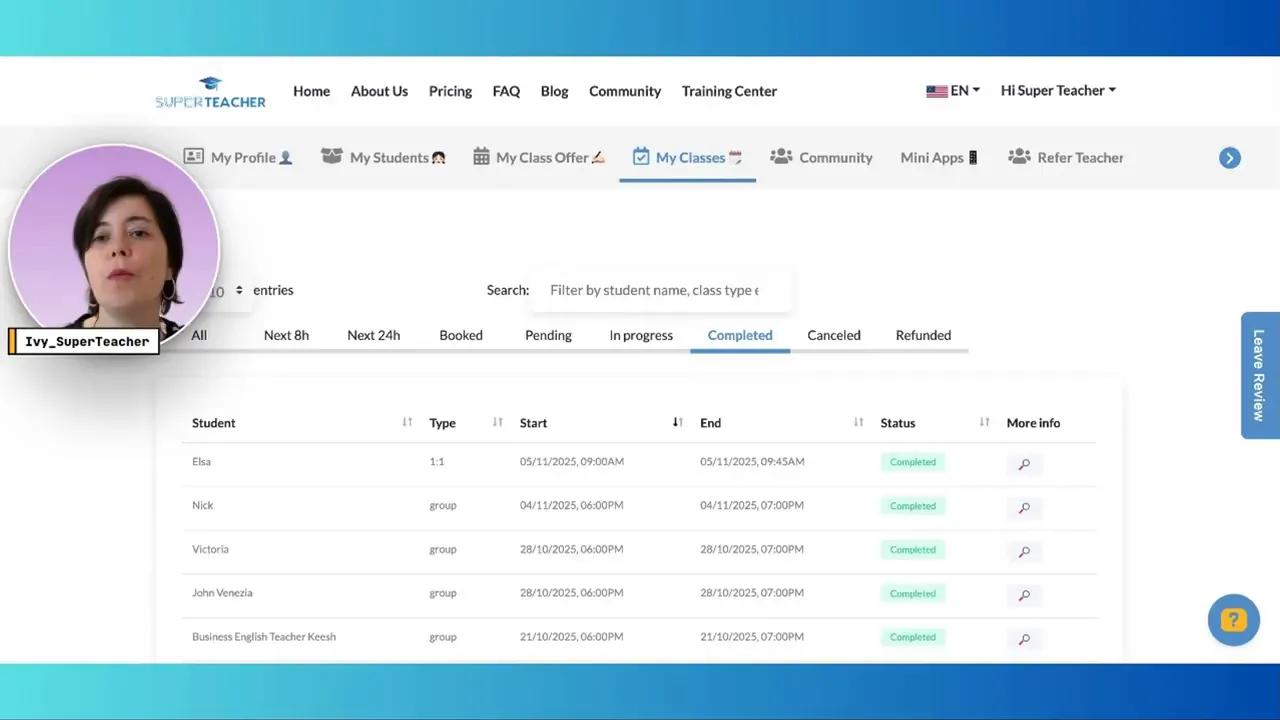Inspect Victoria's class using magnifier icon
1280x720 pixels.
click(x=1023, y=552)
